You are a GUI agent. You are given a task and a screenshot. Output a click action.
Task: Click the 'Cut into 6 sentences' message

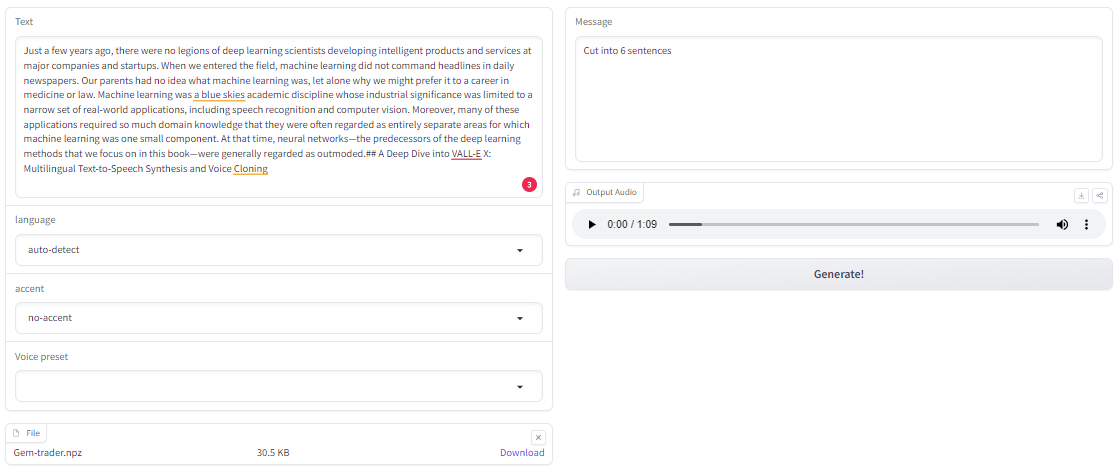(x=627, y=51)
